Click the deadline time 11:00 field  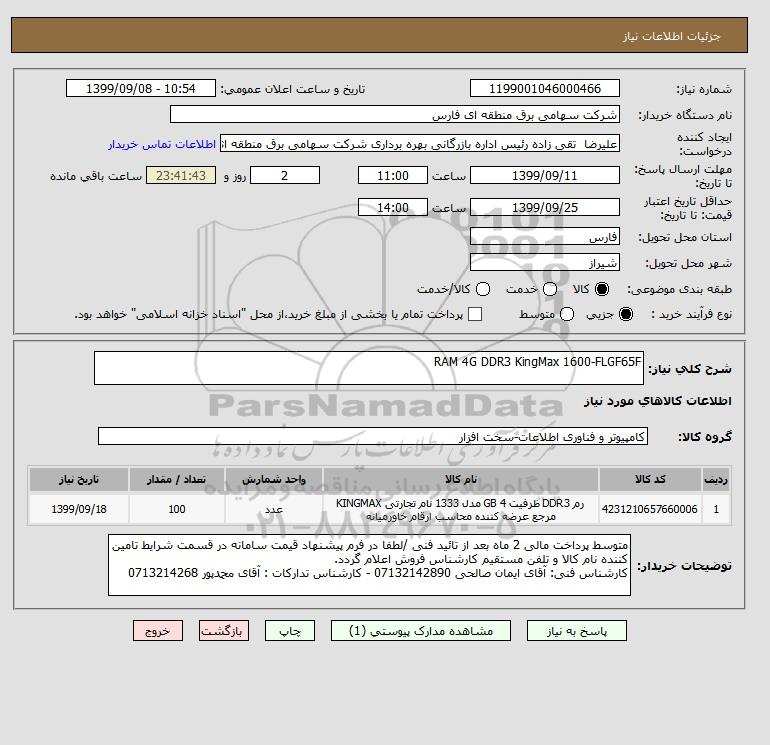coord(393,175)
